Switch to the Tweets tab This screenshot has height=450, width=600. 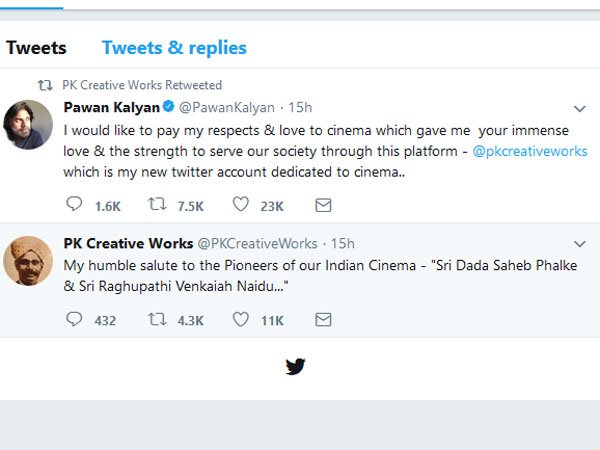(x=36, y=47)
